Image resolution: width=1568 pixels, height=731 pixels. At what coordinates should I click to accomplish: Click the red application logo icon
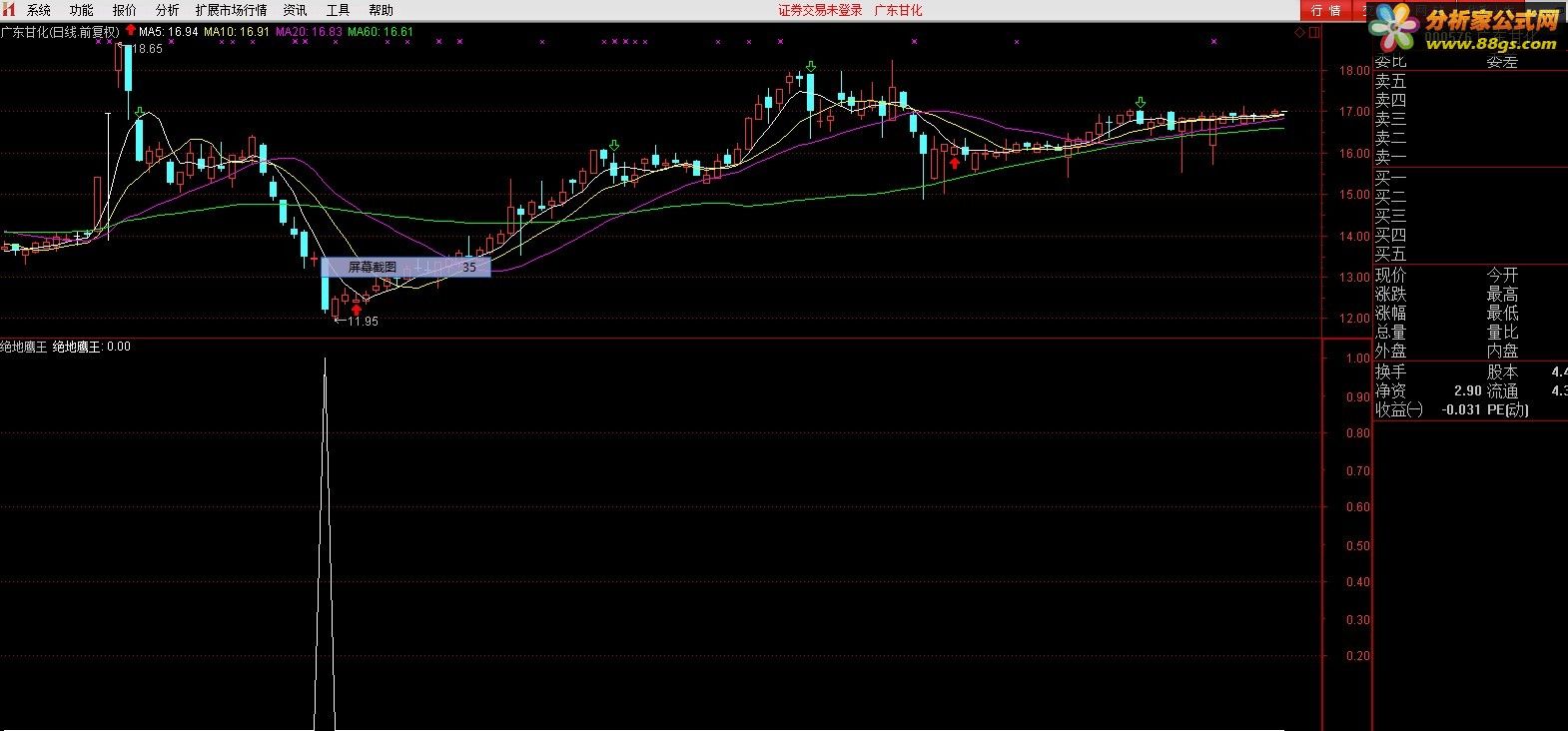pyautogui.click(x=9, y=9)
